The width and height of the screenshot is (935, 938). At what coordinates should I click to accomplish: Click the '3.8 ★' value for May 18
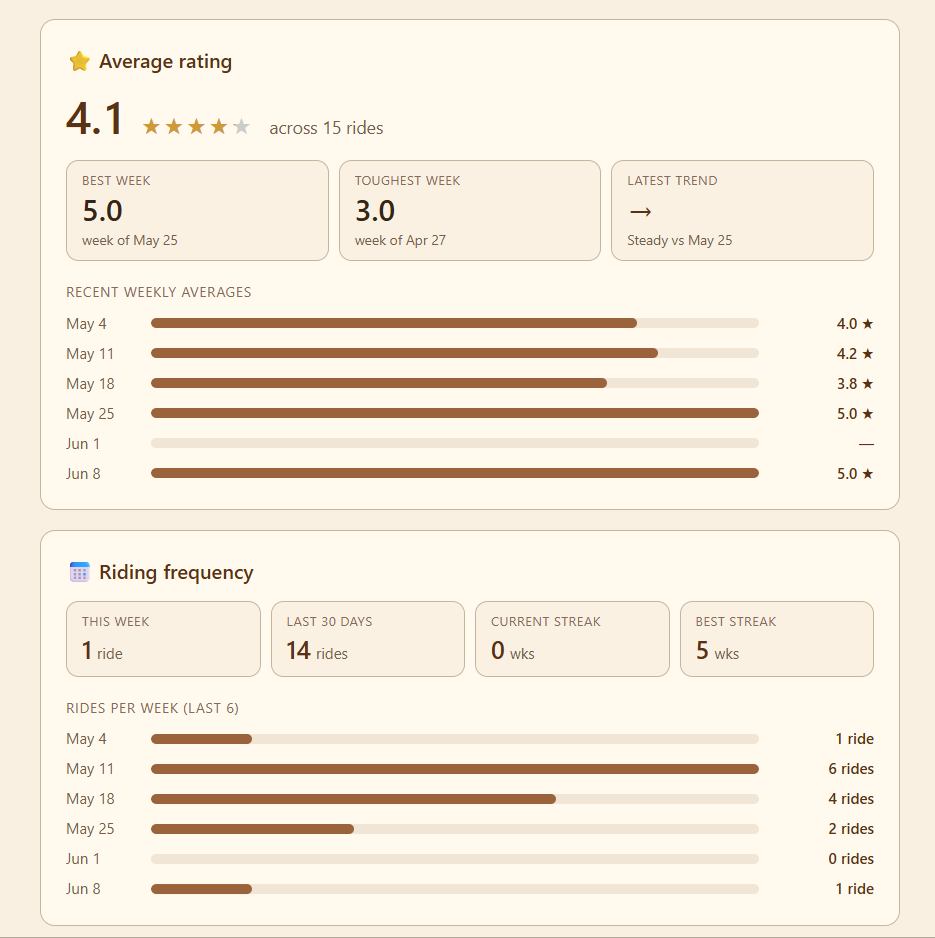pyautogui.click(x=855, y=383)
